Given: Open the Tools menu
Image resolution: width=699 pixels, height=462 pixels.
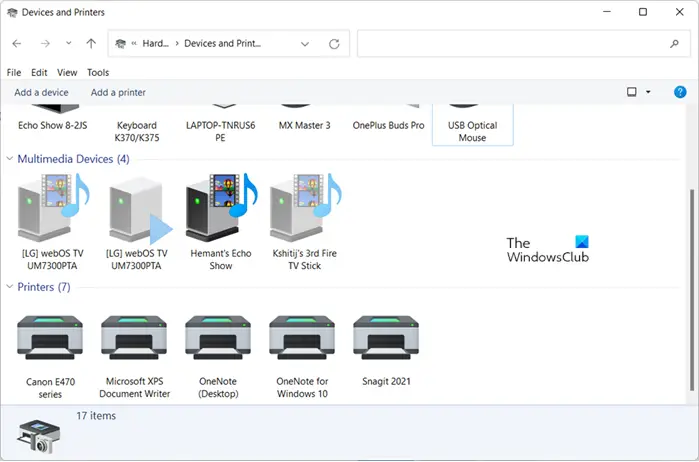Looking at the screenshot, I should pos(98,72).
